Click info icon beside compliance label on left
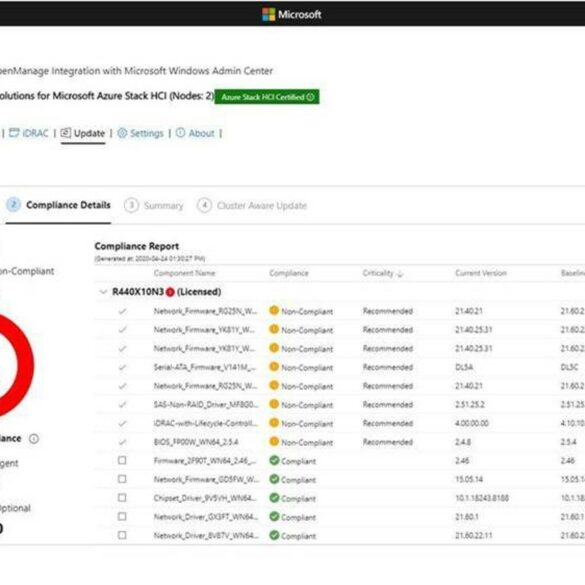The width and height of the screenshot is (585, 585). (34, 438)
